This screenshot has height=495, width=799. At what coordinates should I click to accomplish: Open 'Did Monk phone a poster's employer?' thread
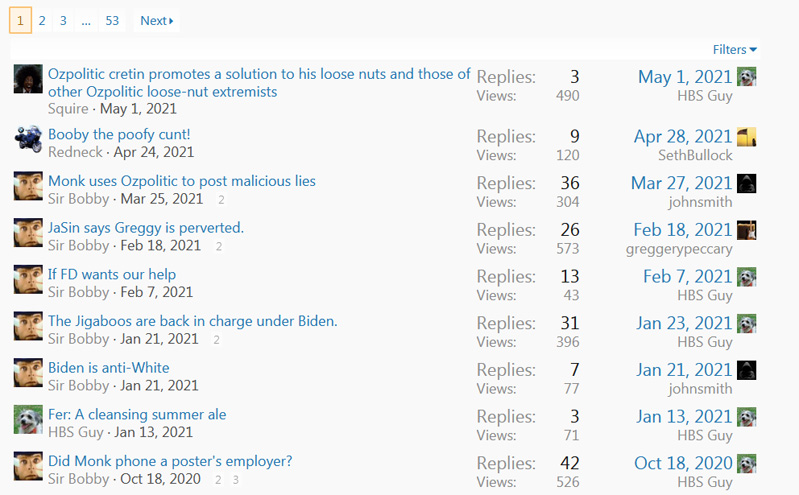click(x=170, y=461)
